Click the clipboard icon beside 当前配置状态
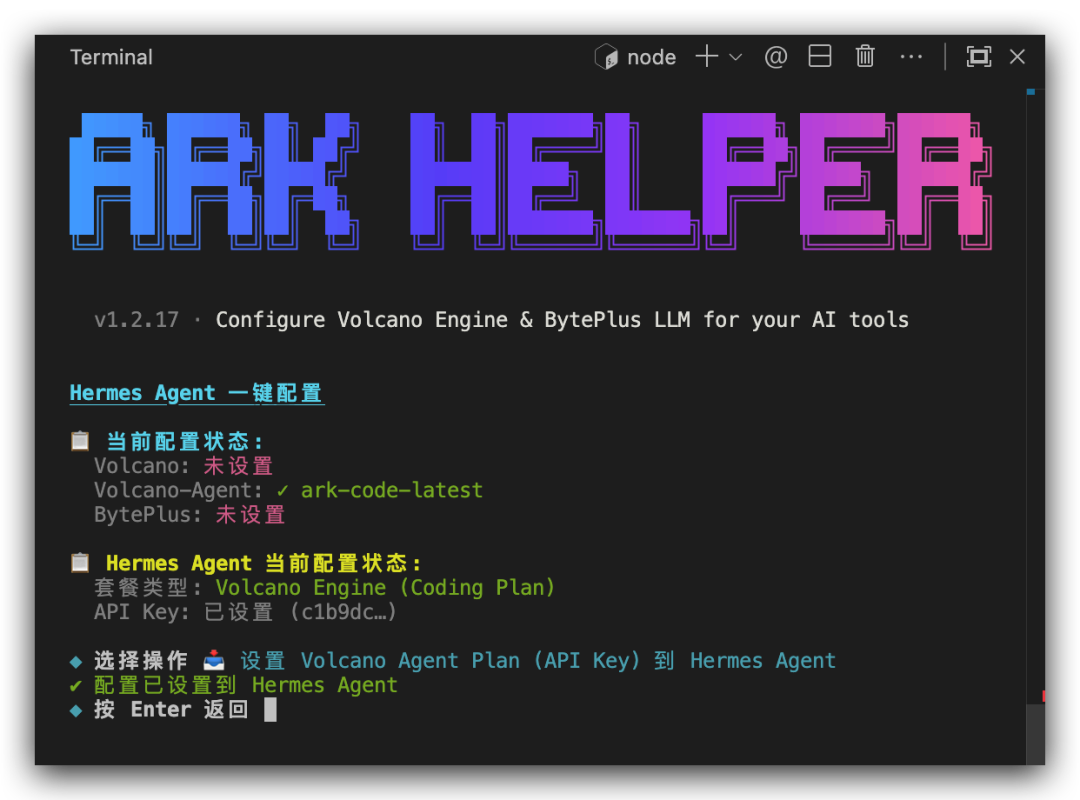The height and width of the screenshot is (800, 1080). point(80,440)
